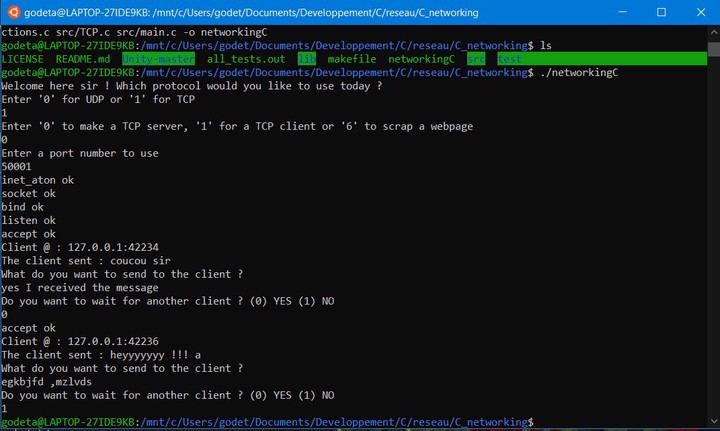Click 'listen ok' line
This screenshot has height=431, width=720.
click(28, 220)
